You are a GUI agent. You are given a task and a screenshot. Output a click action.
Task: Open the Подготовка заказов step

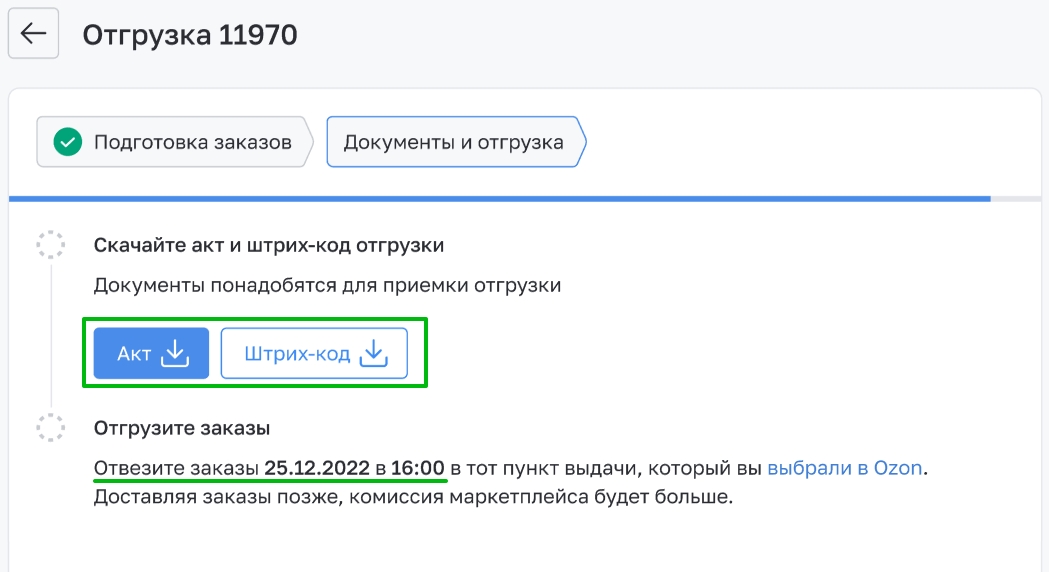[x=175, y=142]
